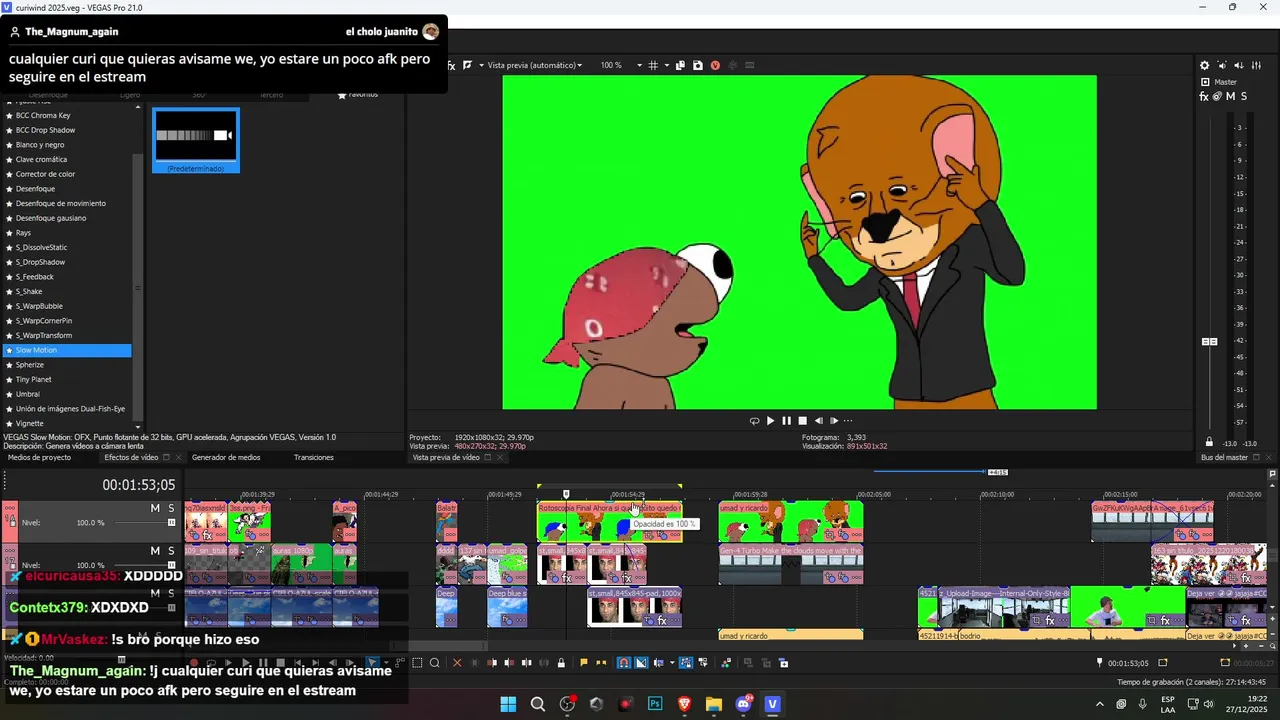Toggle split screen view icon in preview

[467, 65]
